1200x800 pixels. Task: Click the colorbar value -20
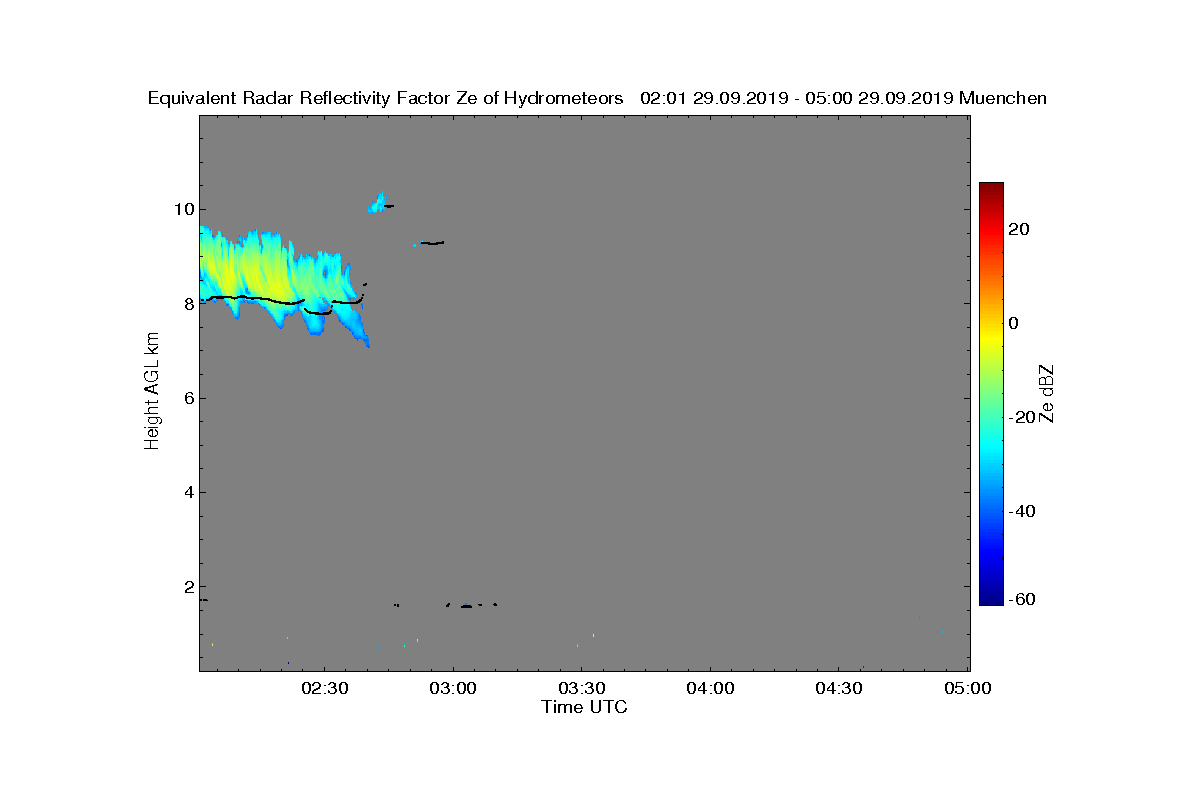(1022, 417)
